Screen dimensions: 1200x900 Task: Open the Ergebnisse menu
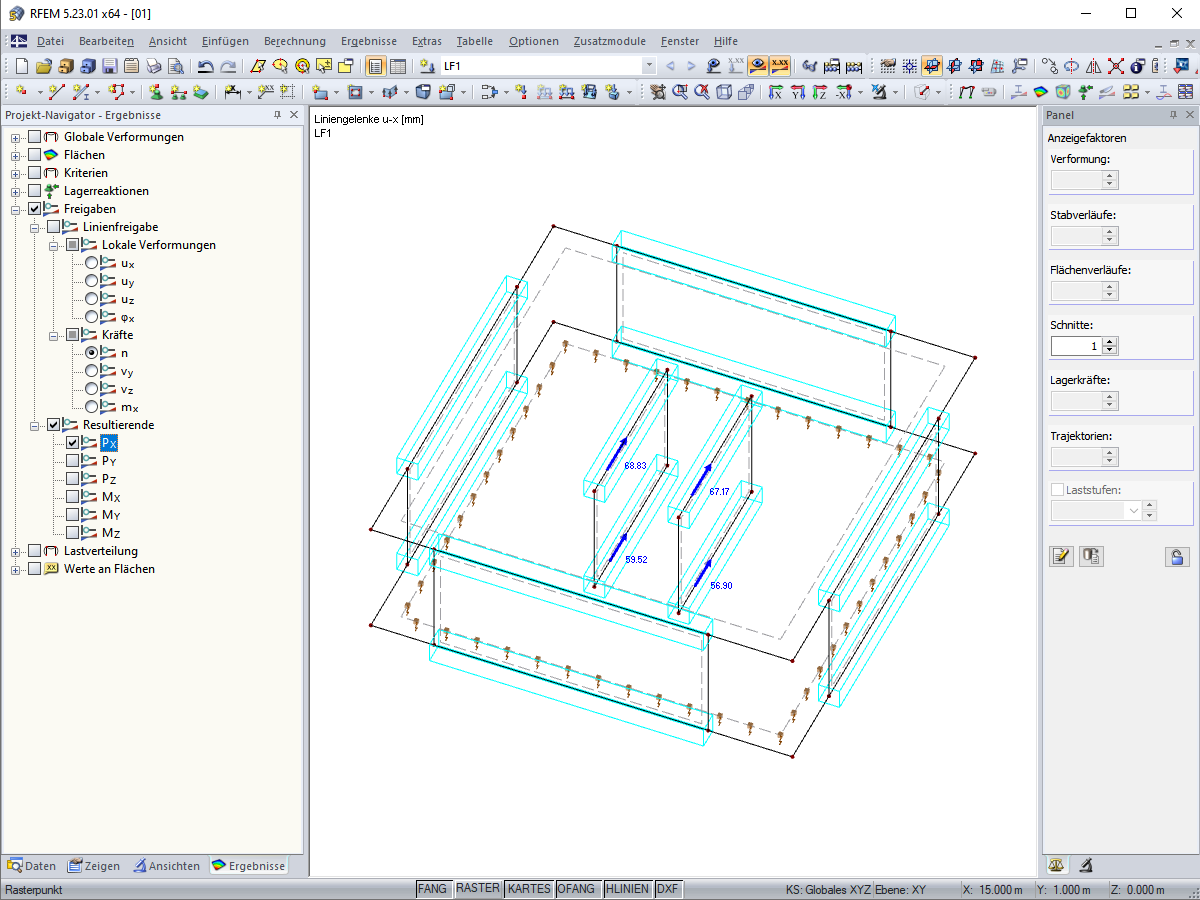click(x=369, y=41)
